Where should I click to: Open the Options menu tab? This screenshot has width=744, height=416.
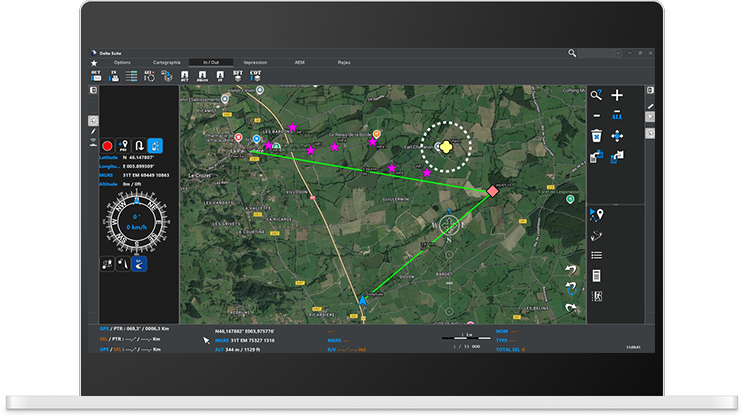pyautogui.click(x=122, y=62)
